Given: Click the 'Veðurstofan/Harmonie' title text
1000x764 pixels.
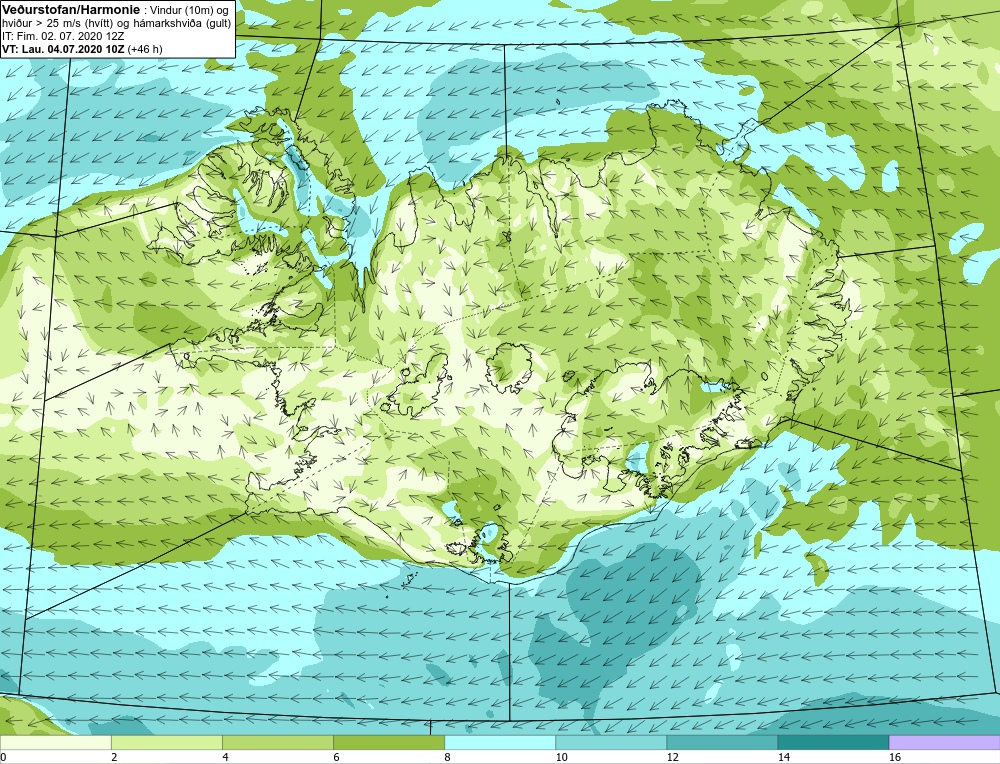Looking at the screenshot, I should pos(70,10).
